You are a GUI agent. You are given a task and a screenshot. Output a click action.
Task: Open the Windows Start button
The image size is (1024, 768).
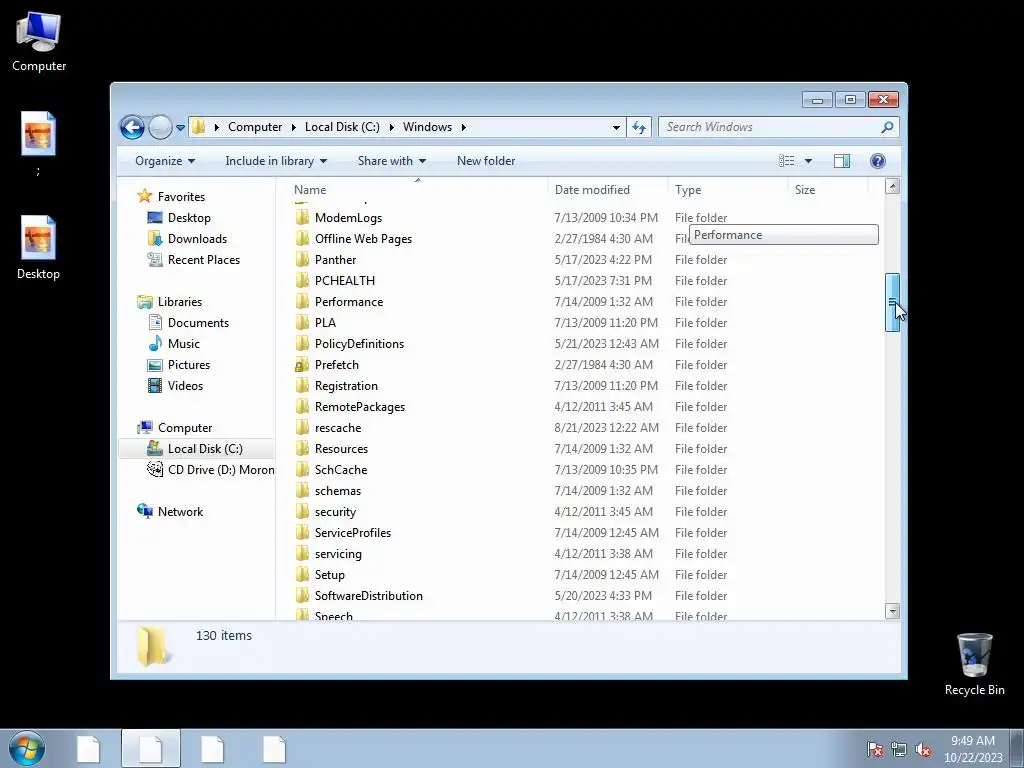tap(27, 748)
